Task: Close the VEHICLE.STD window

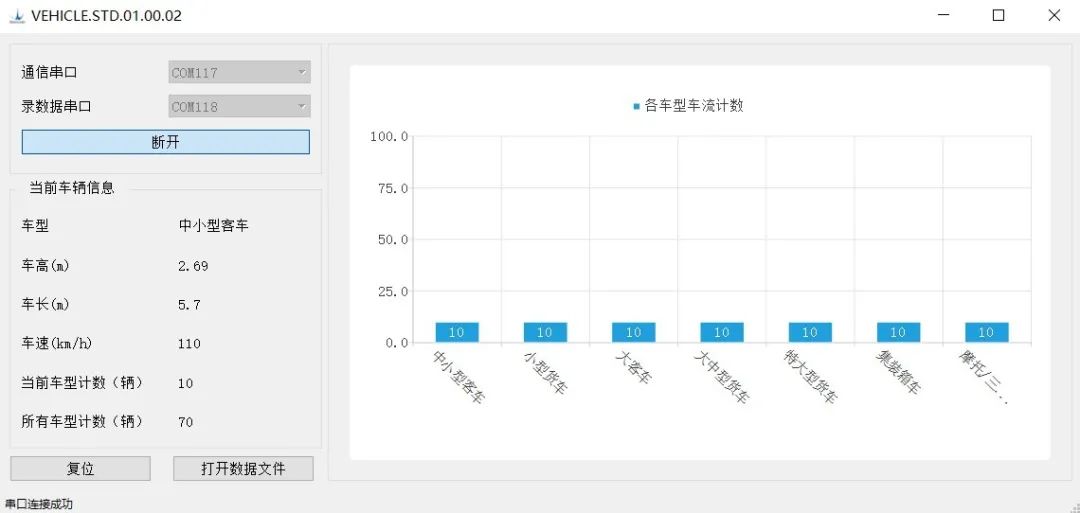Action: pos(1053,16)
